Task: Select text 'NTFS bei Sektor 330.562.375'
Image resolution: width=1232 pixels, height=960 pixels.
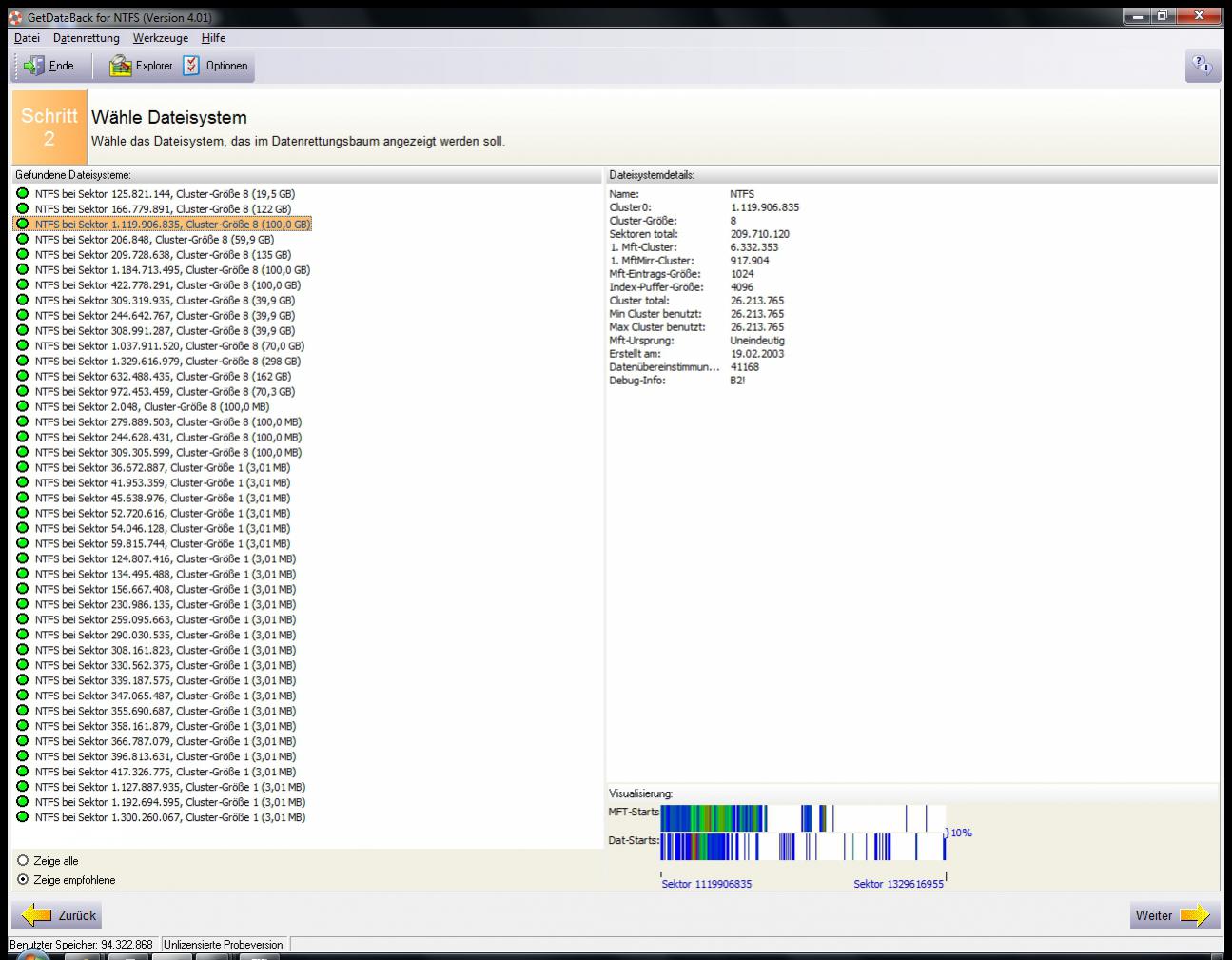Action: (104, 666)
